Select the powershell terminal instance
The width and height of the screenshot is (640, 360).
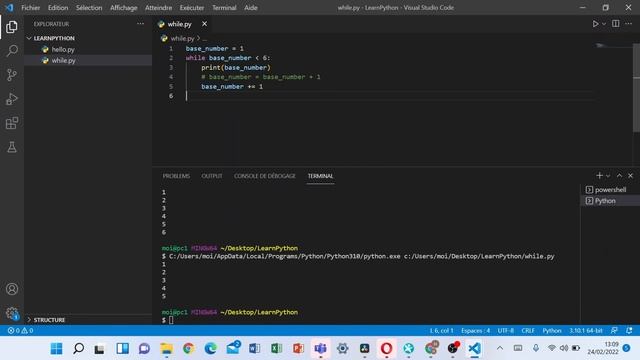pos(610,190)
